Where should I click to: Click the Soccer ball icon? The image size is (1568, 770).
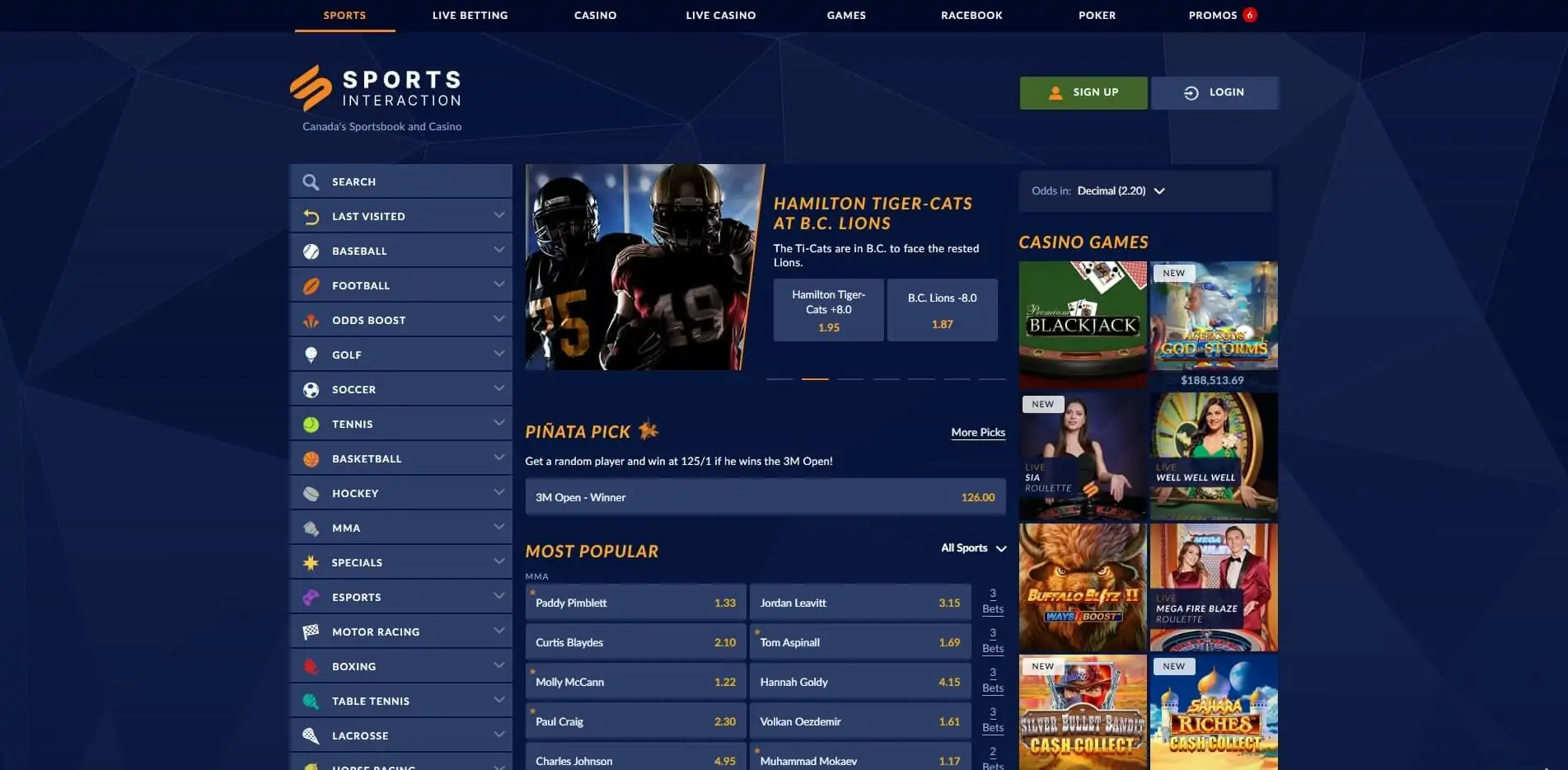pyautogui.click(x=311, y=389)
